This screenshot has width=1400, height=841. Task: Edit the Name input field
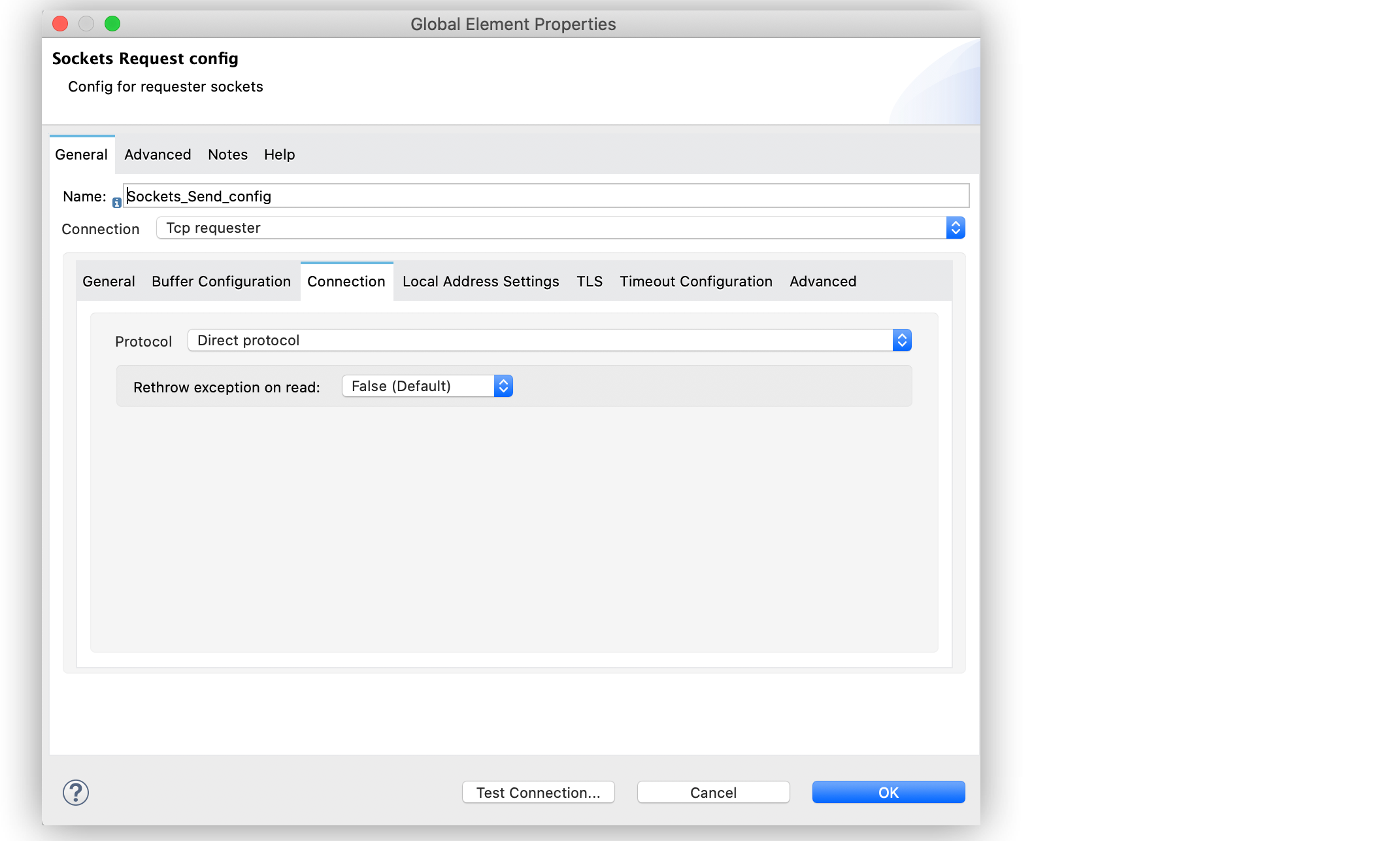click(x=546, y=195)
